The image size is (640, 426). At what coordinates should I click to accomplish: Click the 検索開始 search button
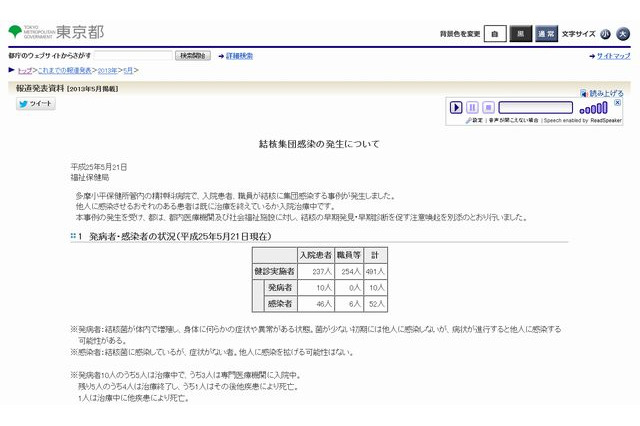click(193, 55)
